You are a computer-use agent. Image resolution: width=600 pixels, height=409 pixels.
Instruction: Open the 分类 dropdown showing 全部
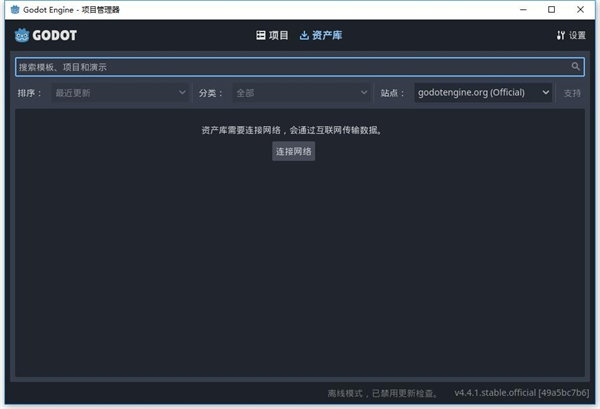(301, 93)
